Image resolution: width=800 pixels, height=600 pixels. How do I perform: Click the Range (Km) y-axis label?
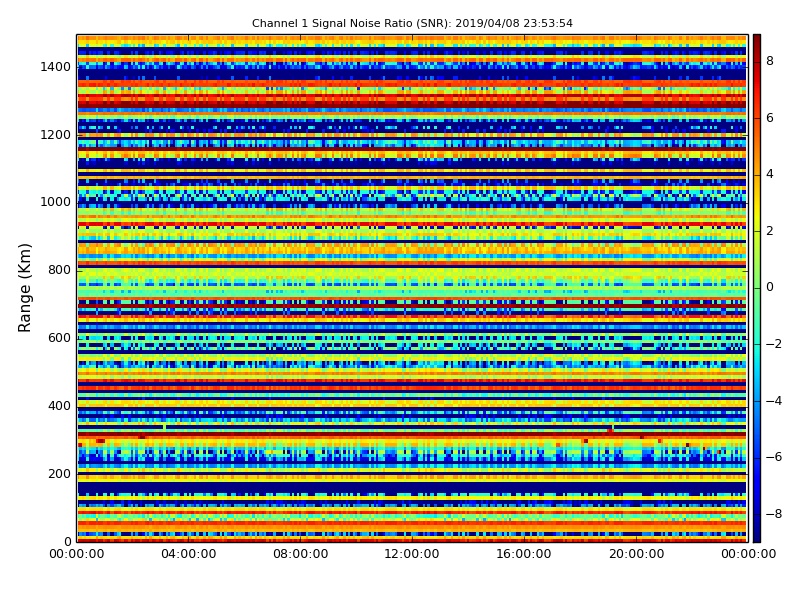(x=24, y=288)
